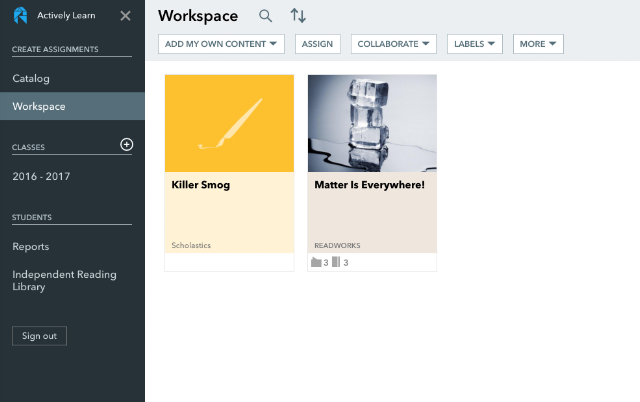Expand the Labels dropdown
The image size is (640, 402).
click(x=475, y=44)
